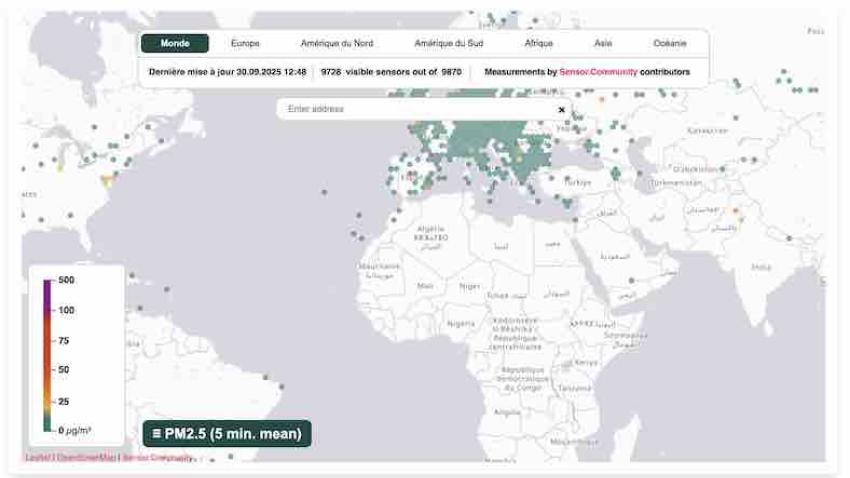Open the PM2.5 (5 min. mean) layer menu
850x478 pixels.
[227, 433]
